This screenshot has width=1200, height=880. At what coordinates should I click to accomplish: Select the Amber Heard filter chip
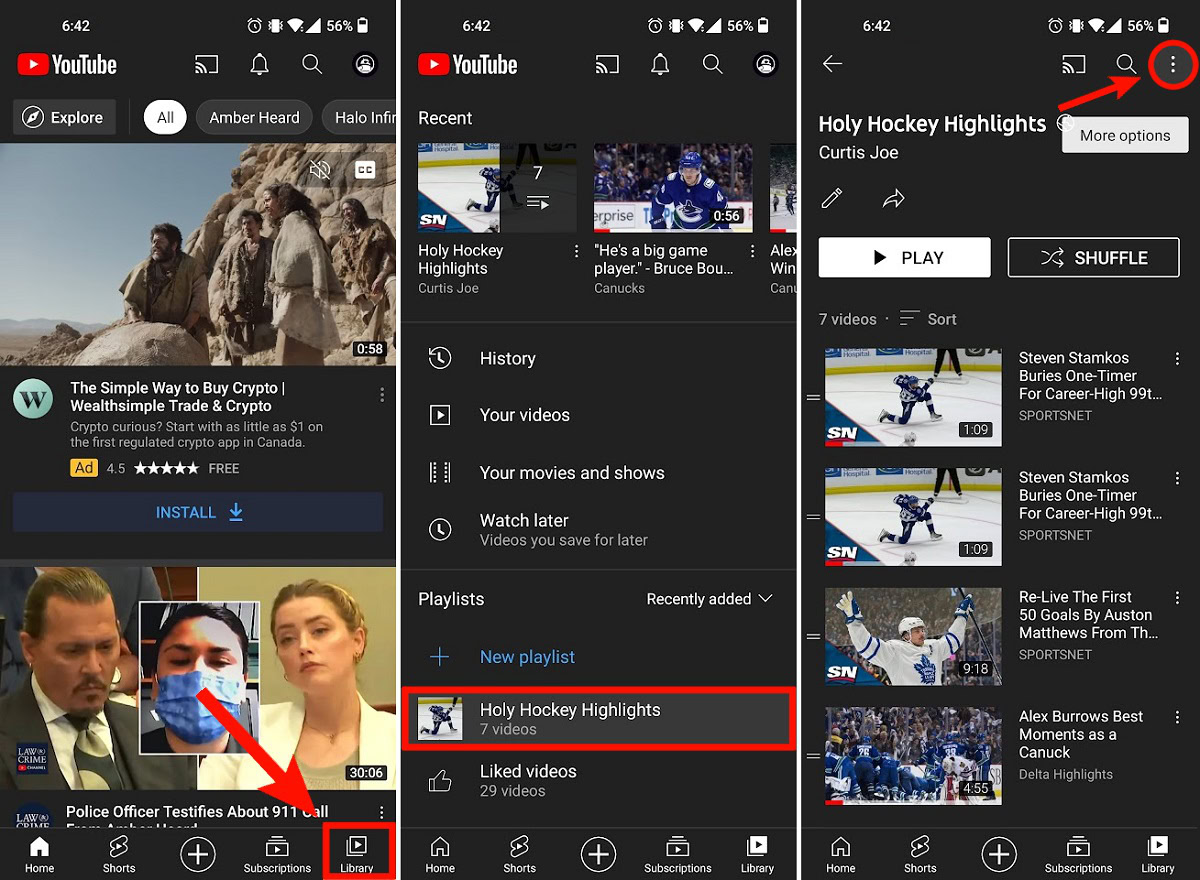pos(254,117)
